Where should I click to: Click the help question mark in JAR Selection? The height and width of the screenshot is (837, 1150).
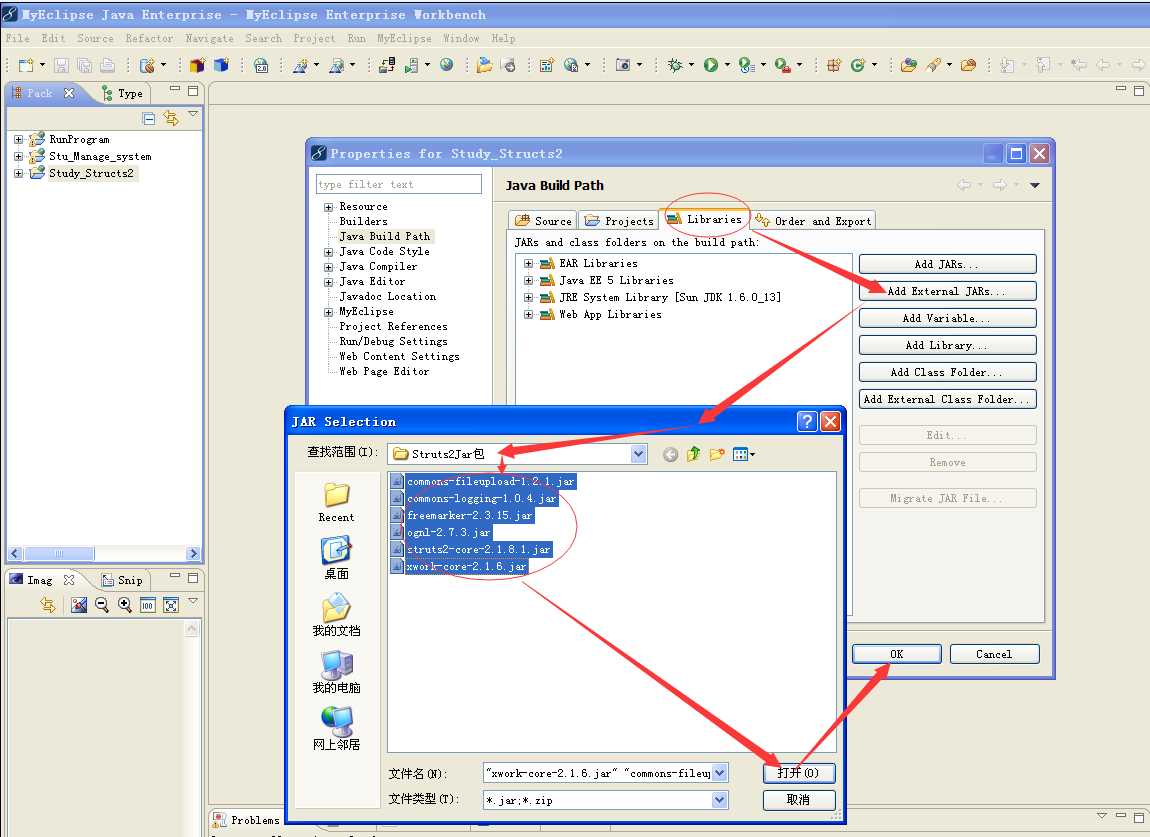point(807,421)
